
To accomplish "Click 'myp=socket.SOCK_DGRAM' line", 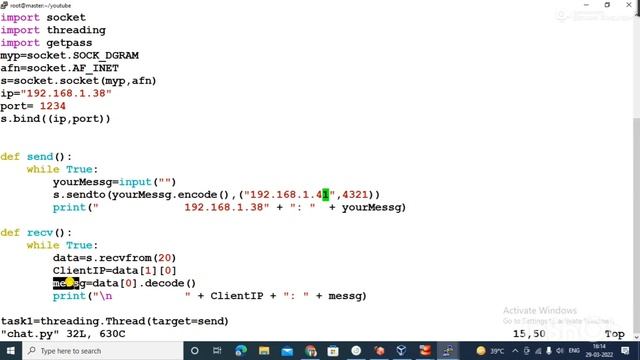I will [69, 56].
